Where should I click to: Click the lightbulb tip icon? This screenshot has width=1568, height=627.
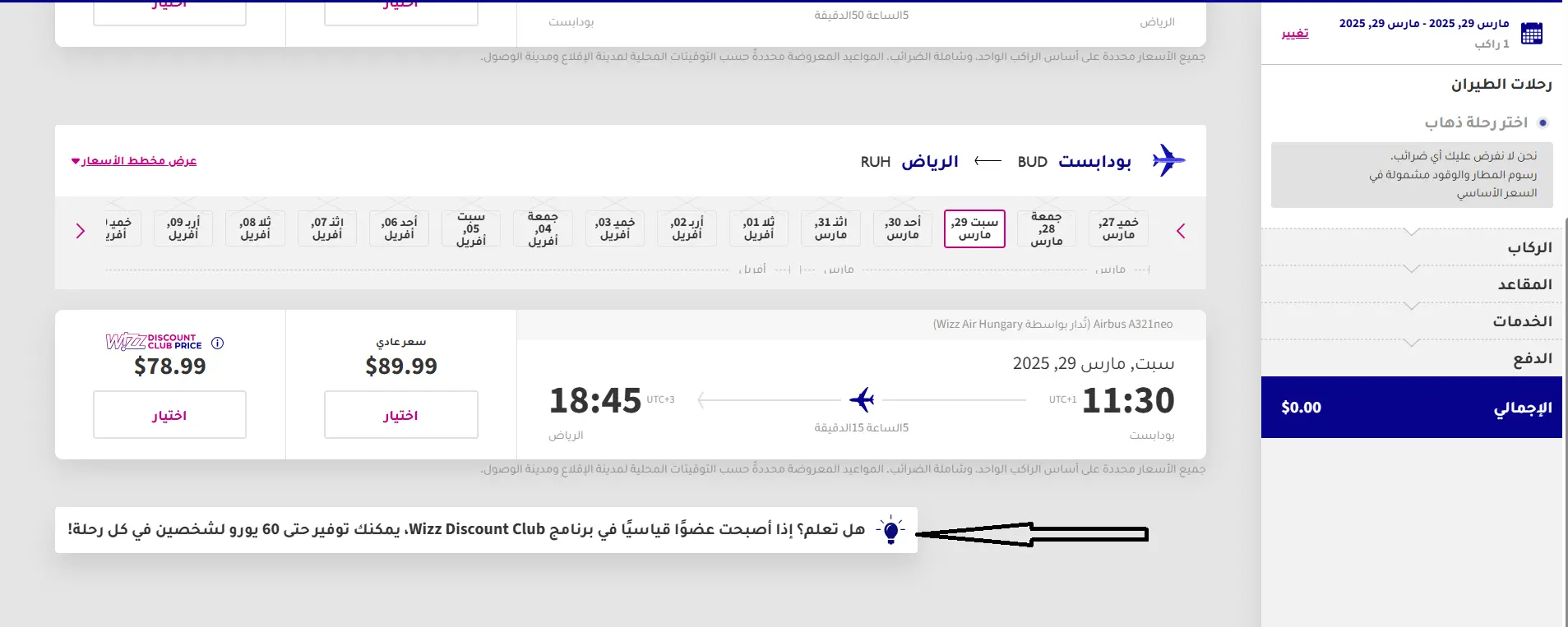890,531
